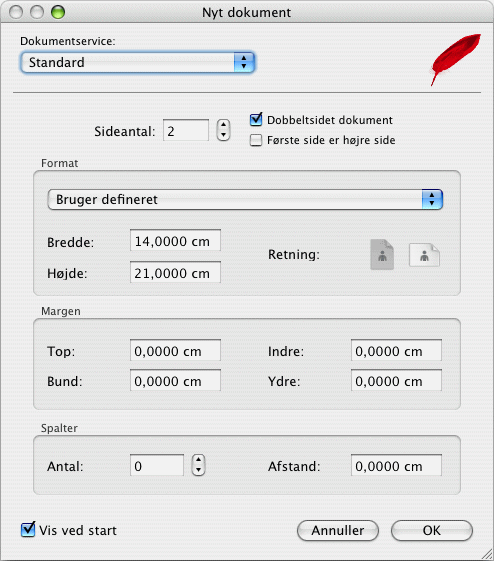Click the red feather Scribus logo

(x=455, y=59)
